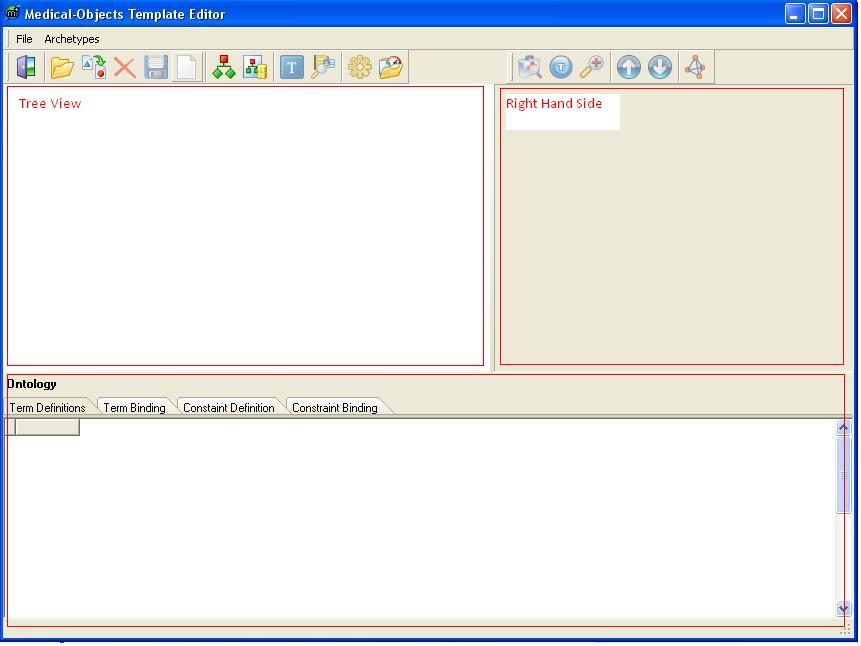Create new document with blank page icon
This screenshot has height=646, width=861.
tap(186, 67)
